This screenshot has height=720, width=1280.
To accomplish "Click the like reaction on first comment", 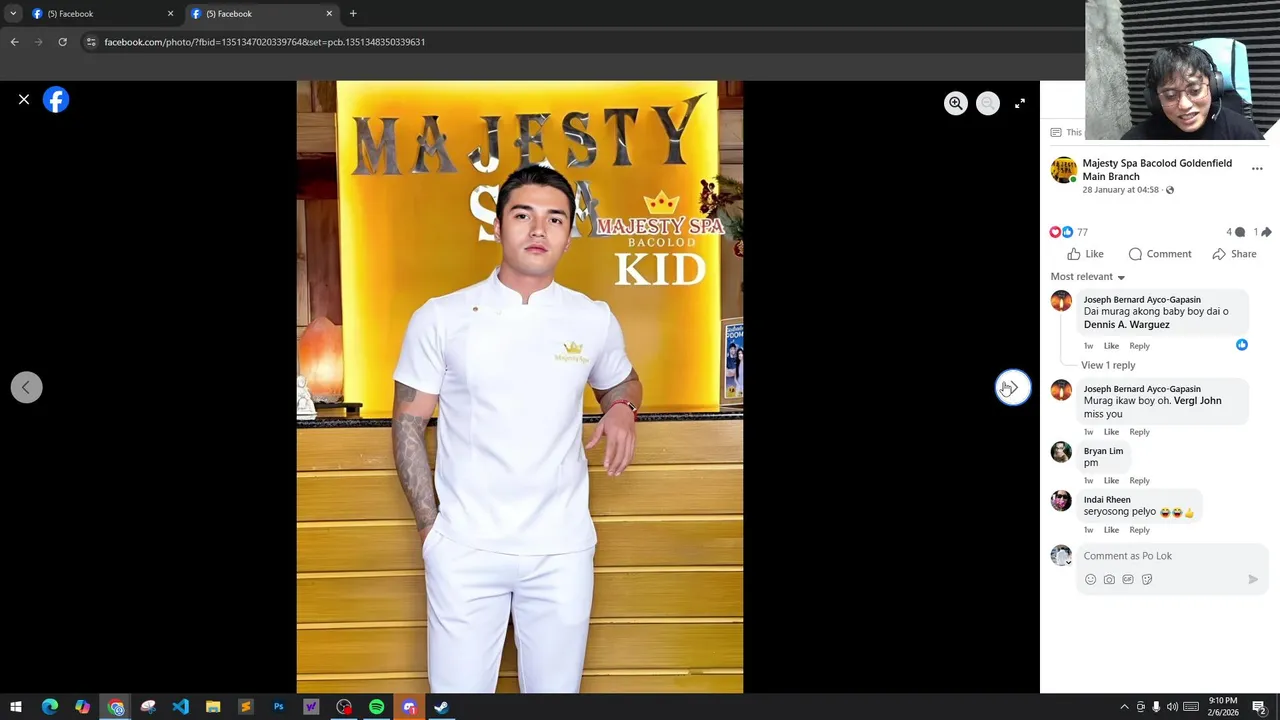I will pyautogui.click(x=1242, y=345).
